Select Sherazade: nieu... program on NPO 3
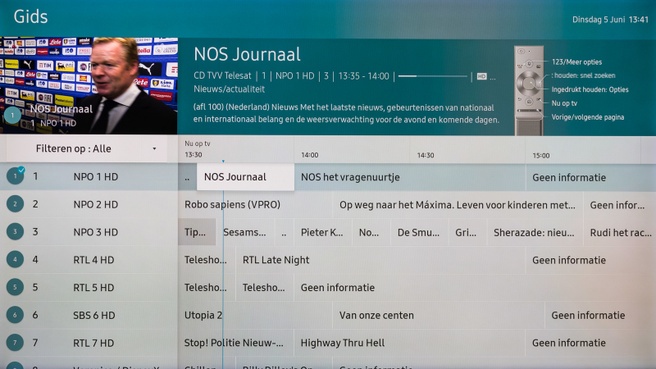 (x=534, y=233)
